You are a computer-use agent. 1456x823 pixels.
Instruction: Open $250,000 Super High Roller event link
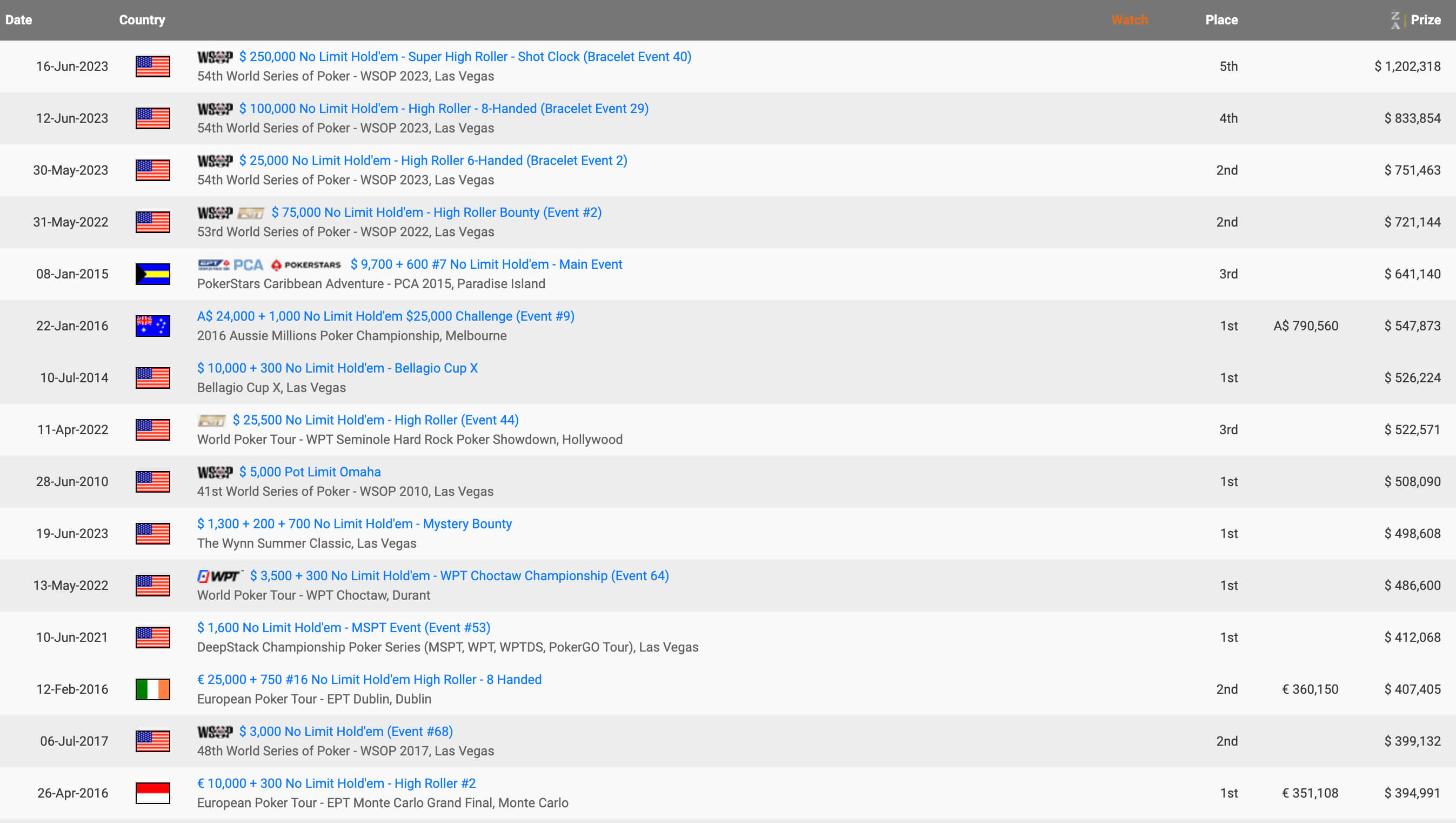pos(465,57)
